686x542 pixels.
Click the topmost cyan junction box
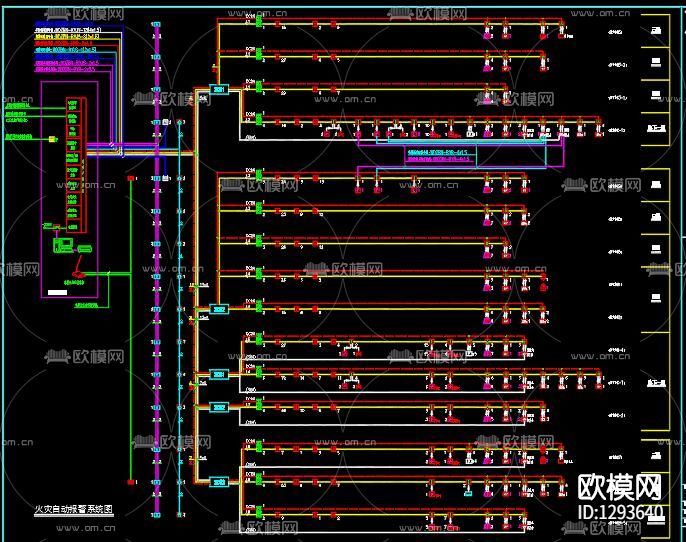219,89
